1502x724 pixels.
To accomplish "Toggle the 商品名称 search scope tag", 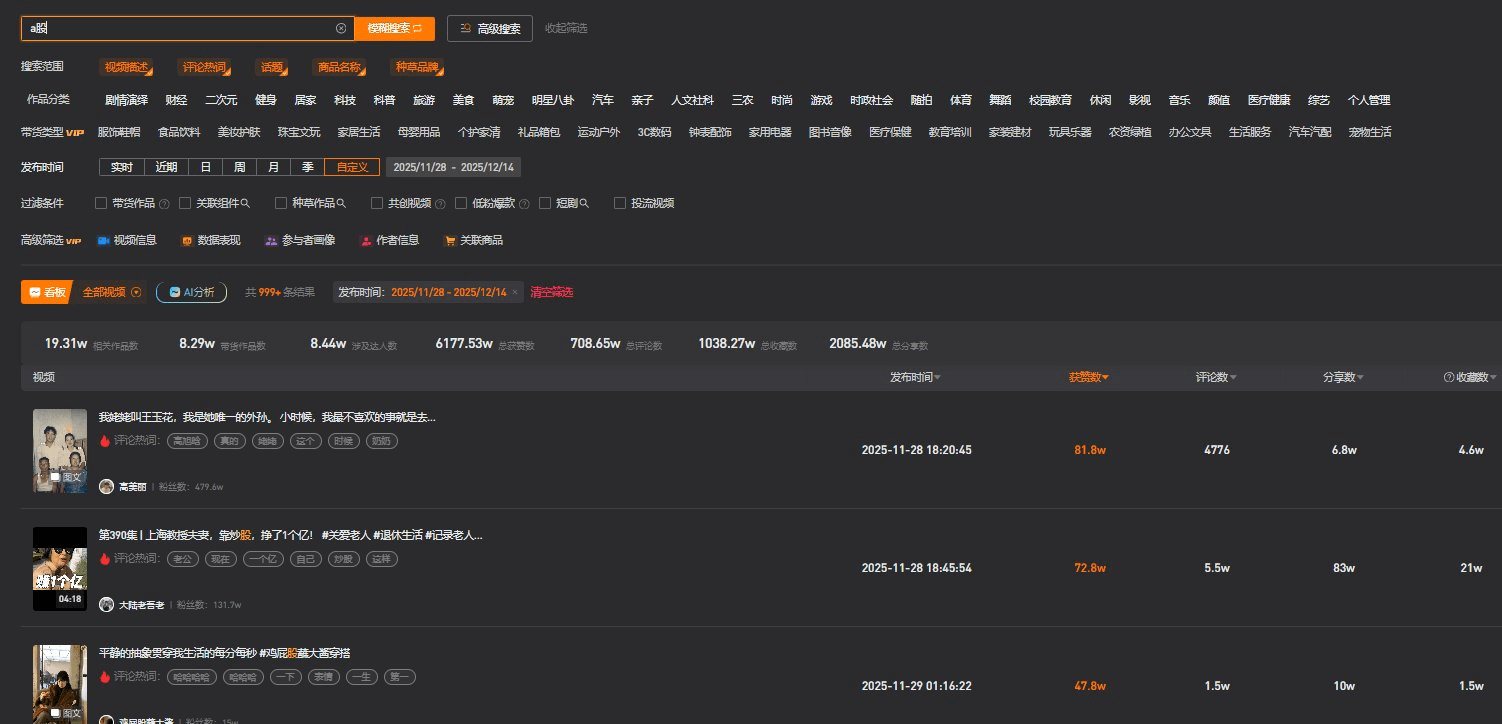I will (338, 67).
